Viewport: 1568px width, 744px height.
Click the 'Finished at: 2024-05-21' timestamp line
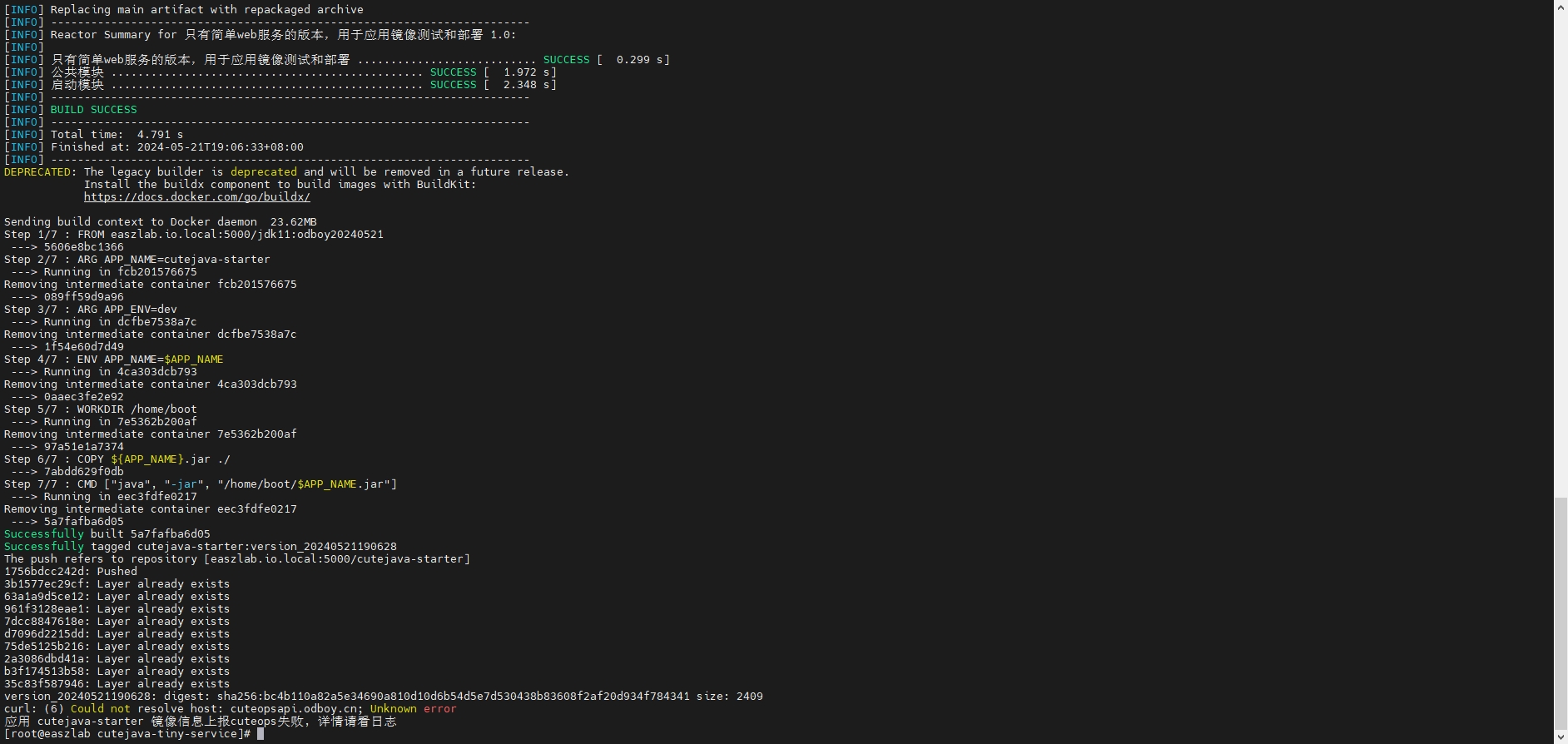pos(176,147)
